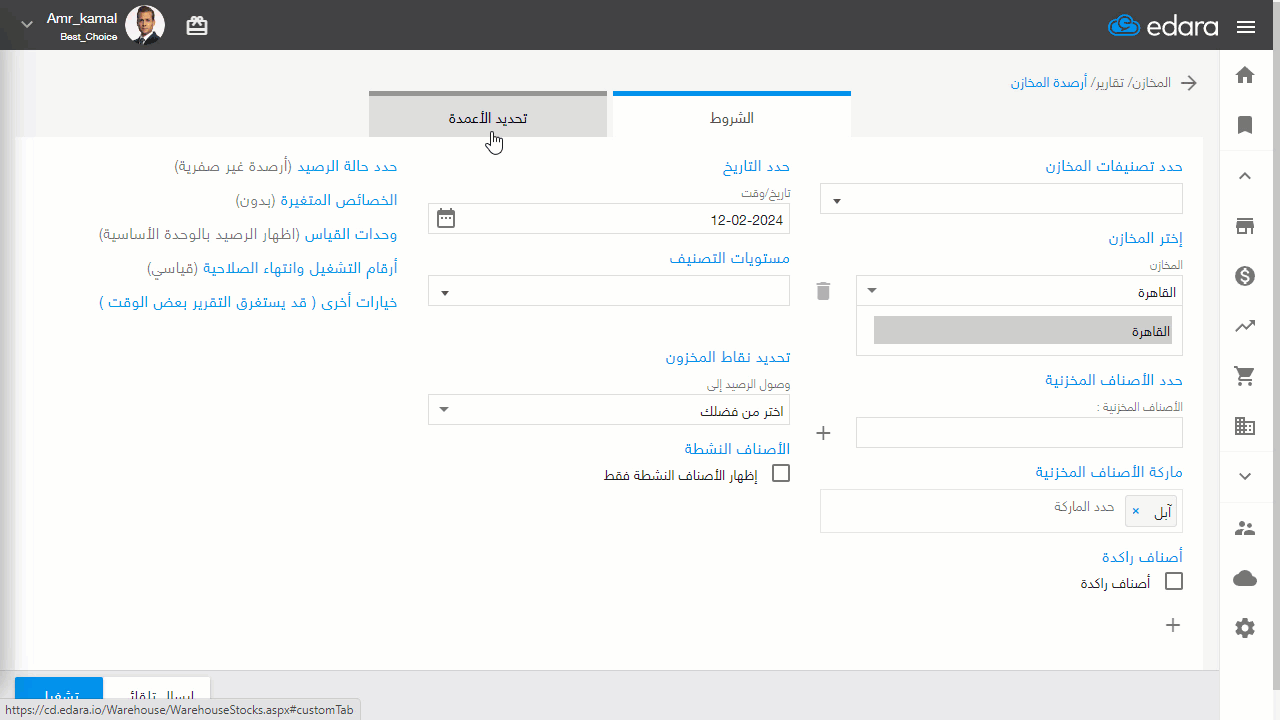1280x720 pixels.
Task: Open the calendar date picker icon
Action: point(446,218)
